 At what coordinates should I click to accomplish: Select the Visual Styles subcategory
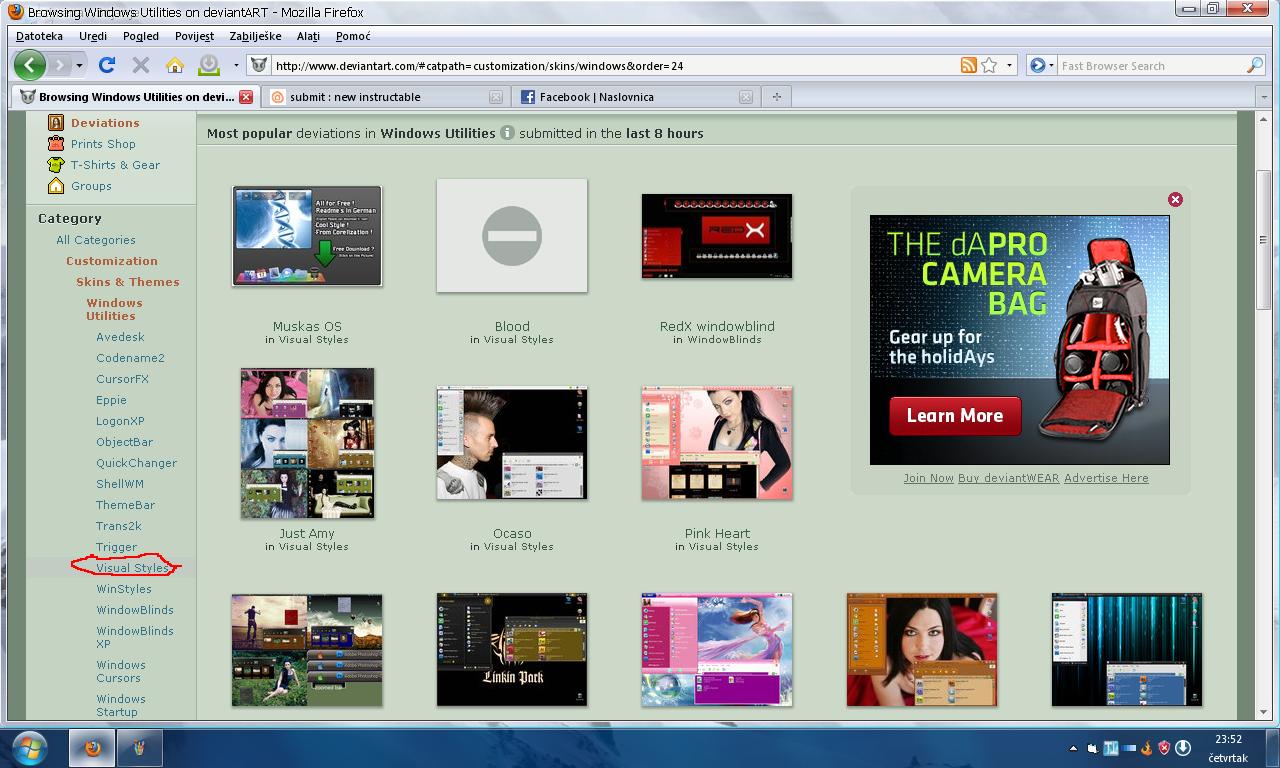132,568
